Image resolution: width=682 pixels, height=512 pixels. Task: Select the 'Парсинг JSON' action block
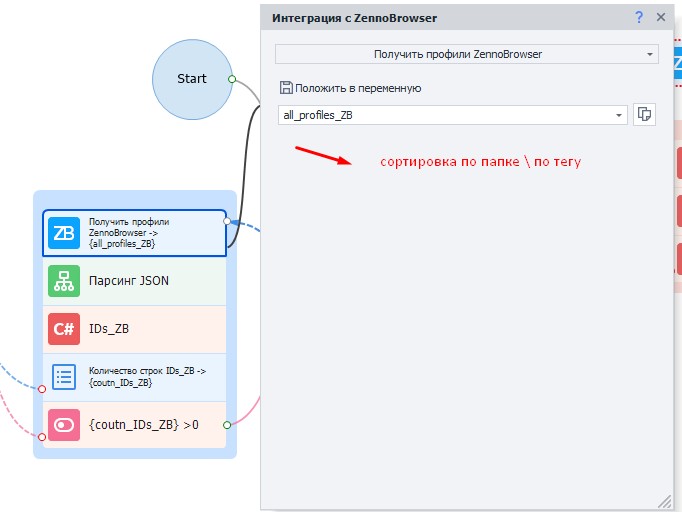pyautogui.click(x=134, y=281)
